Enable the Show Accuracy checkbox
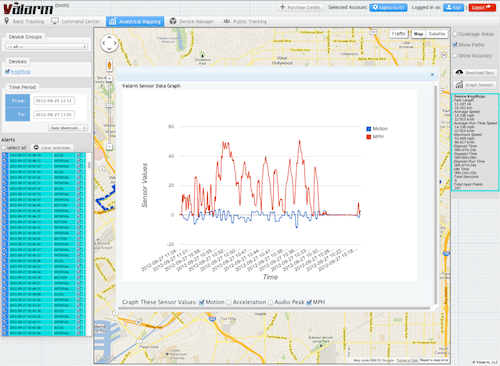This screenshot has height=366, width=500. pos(455,56)
